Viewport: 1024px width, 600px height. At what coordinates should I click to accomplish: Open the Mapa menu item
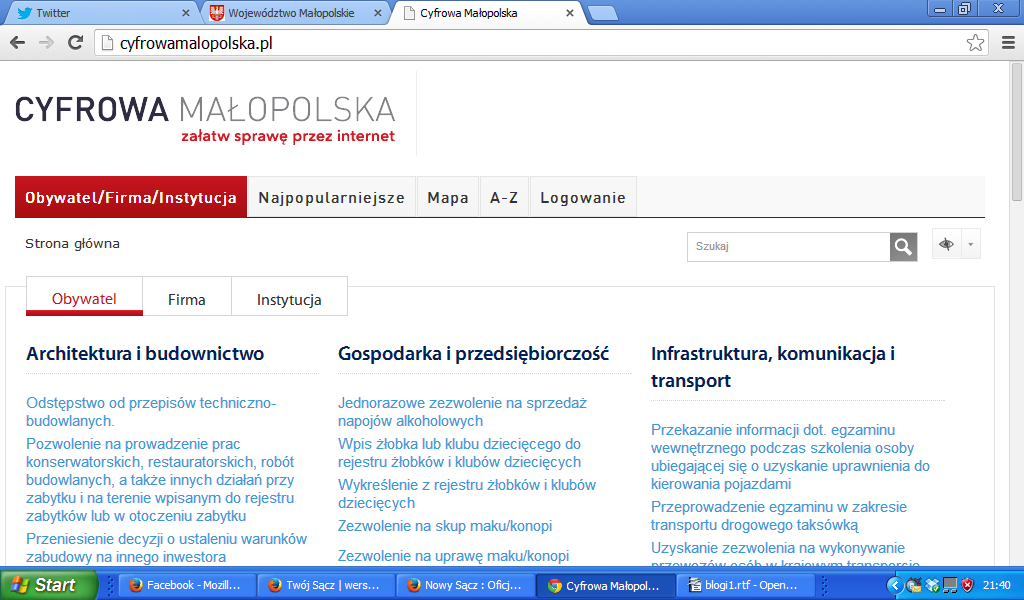(x=448, y=197)
